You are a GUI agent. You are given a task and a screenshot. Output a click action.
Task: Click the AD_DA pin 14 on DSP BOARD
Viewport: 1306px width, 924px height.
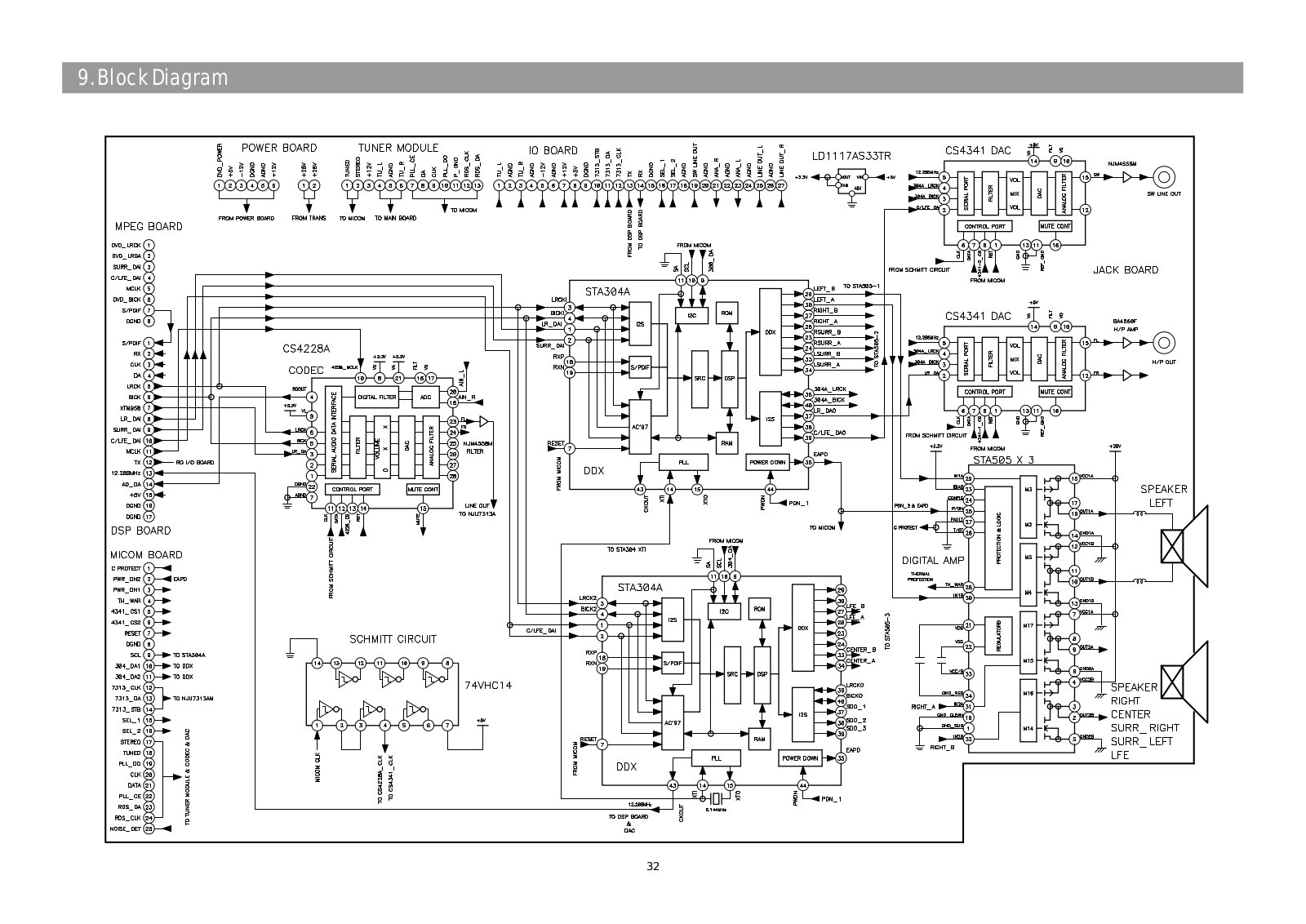(149, 484)
